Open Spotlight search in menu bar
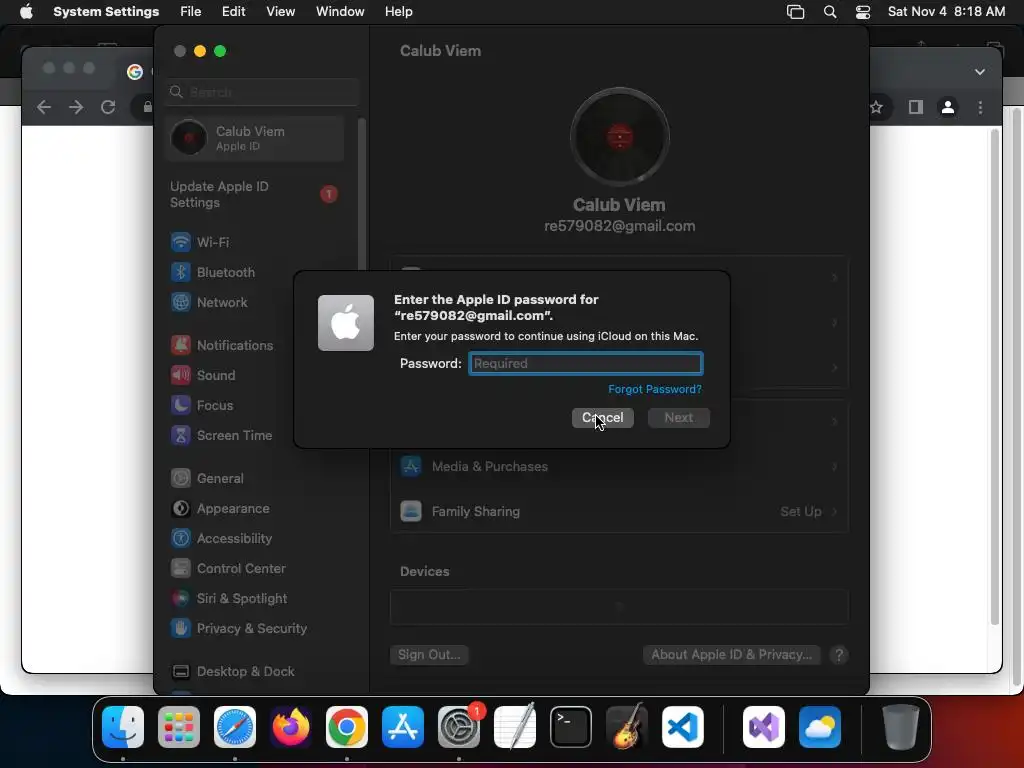The height and width of the screenshot is (768, 1024). coord(830,12)
